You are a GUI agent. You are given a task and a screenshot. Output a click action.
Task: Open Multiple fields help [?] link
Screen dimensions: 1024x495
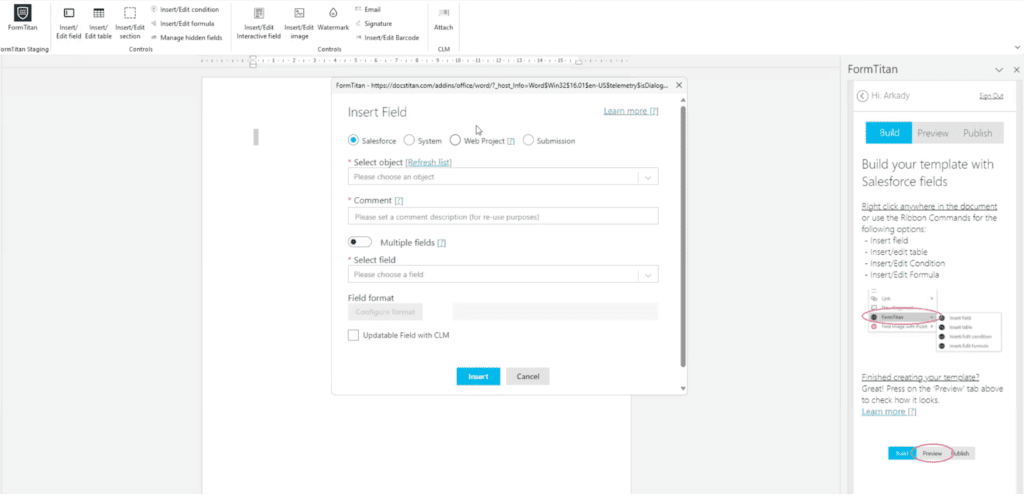coord(441,243)
